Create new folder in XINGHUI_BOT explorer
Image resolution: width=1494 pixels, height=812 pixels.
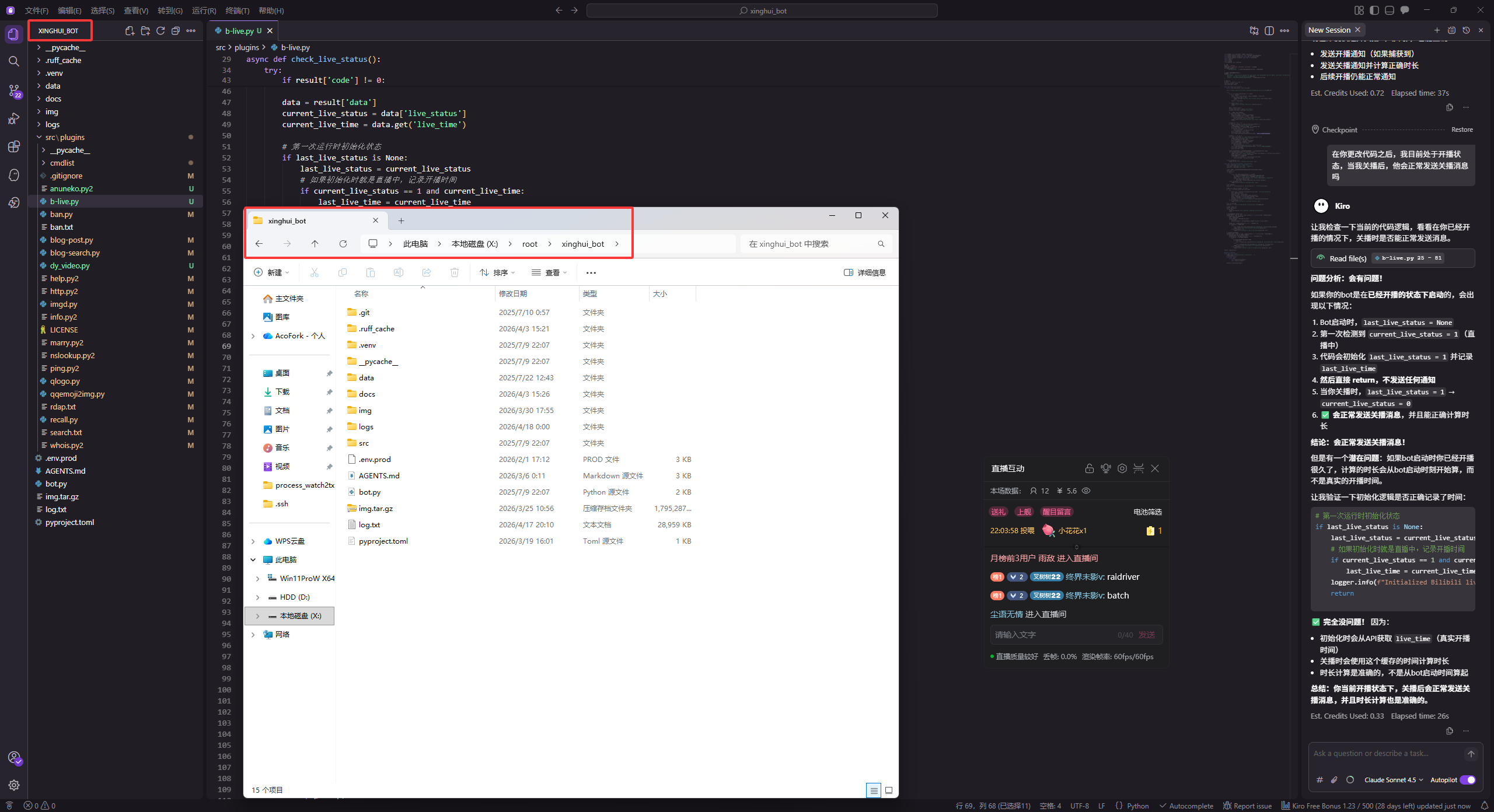[145, 31]
